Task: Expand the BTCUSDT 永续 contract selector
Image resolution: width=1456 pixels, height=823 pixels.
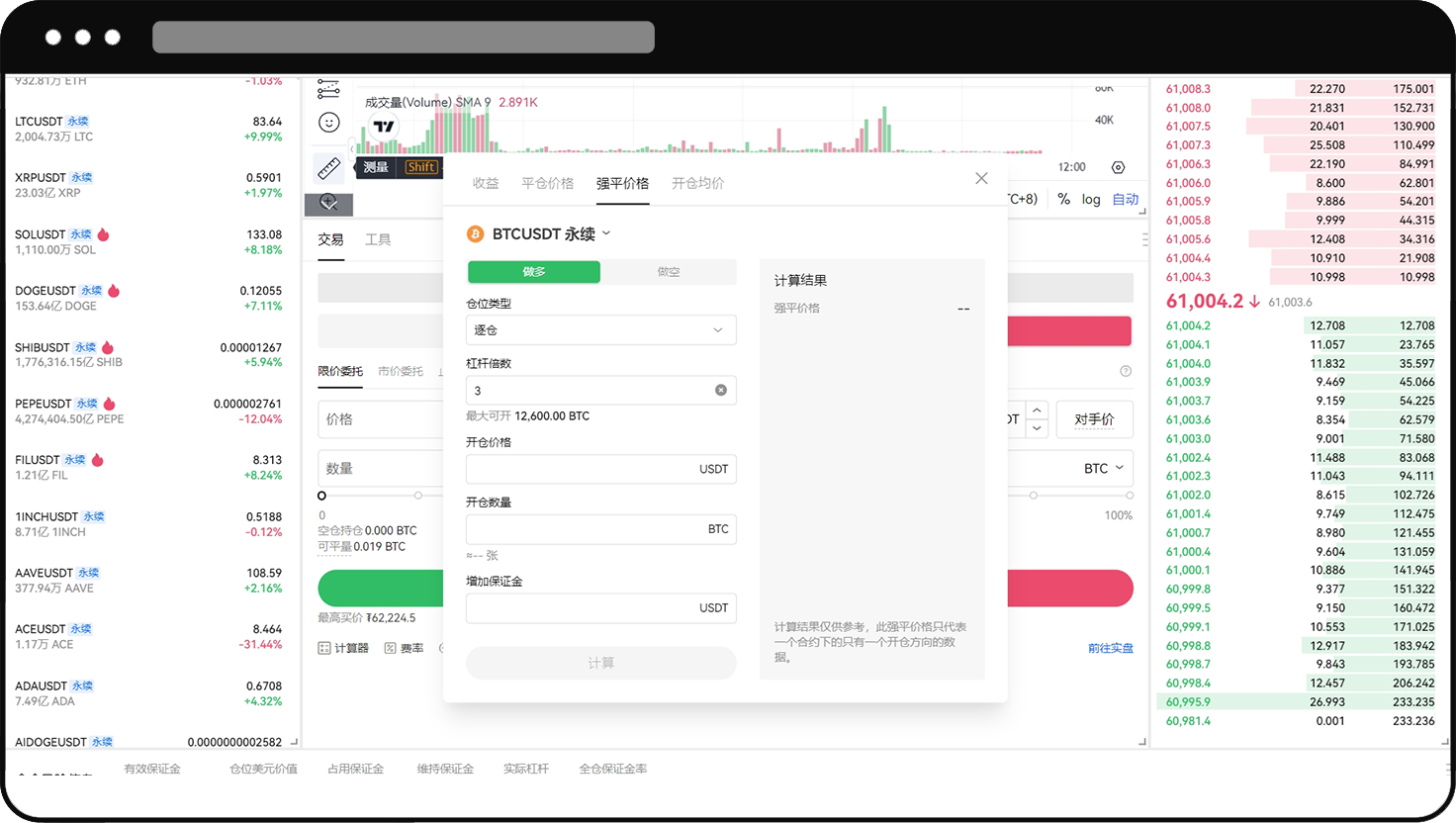Action: pos(552,234)
